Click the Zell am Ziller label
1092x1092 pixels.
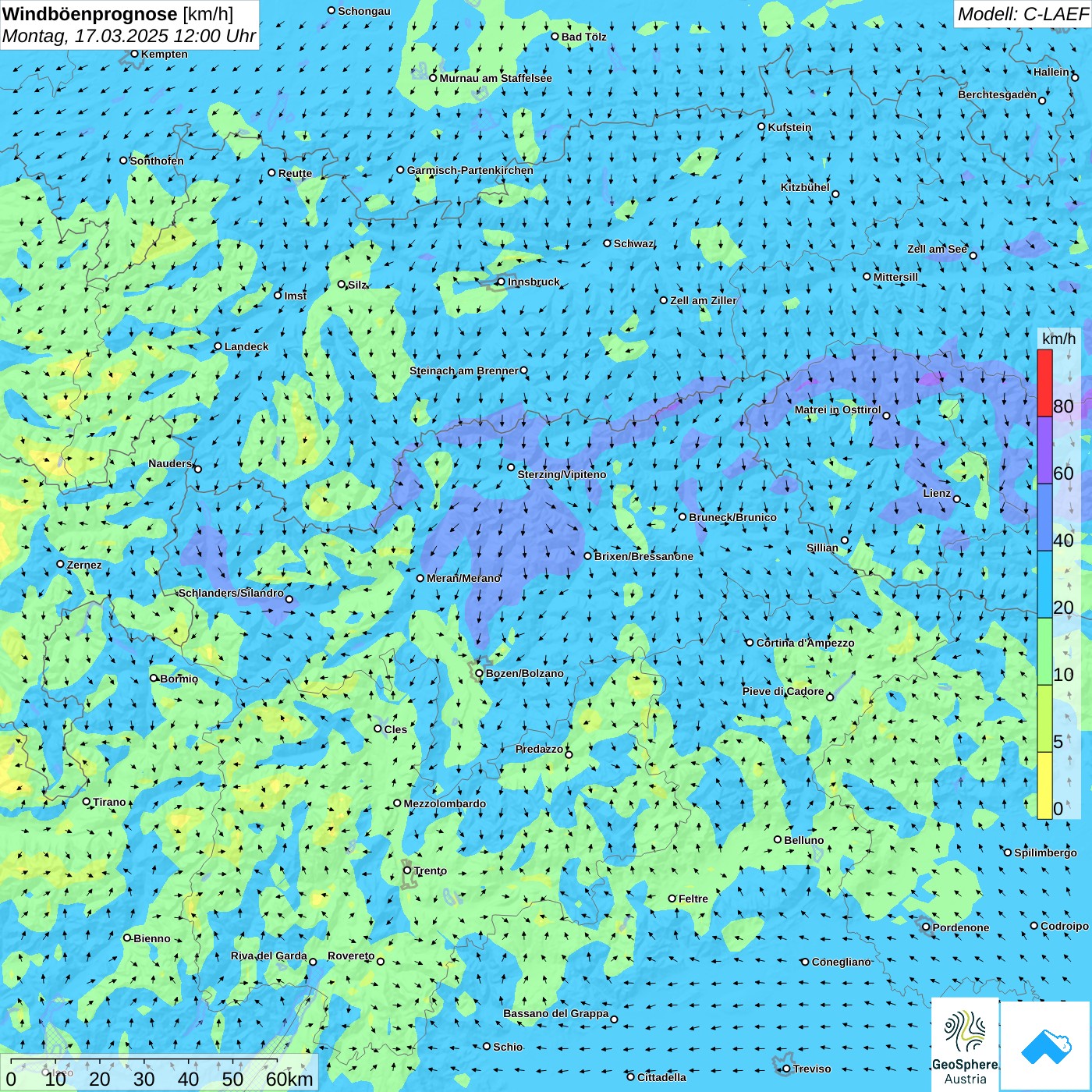[x=703, y=300]
